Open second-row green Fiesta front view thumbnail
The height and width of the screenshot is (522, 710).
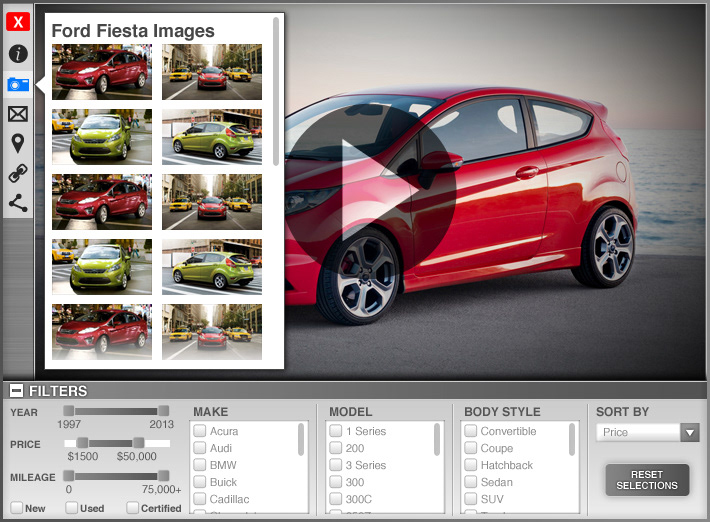pos(102,137)
